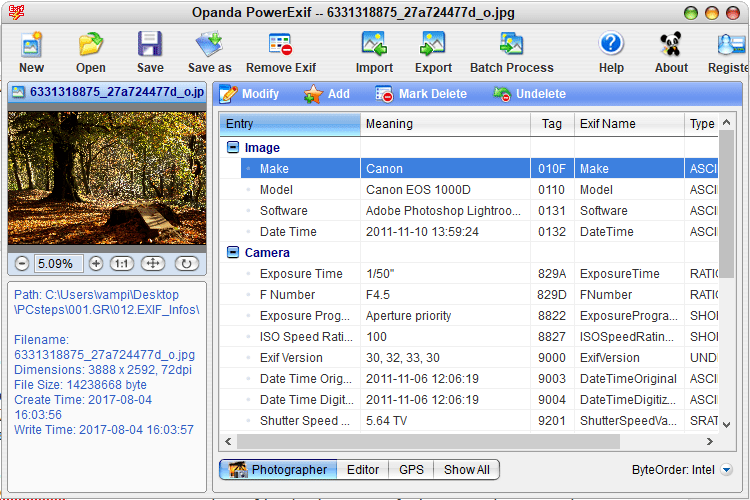Viewport: 750px width, 500px height.
Task: Click the Meaning column header
Action: coord(445,124)
